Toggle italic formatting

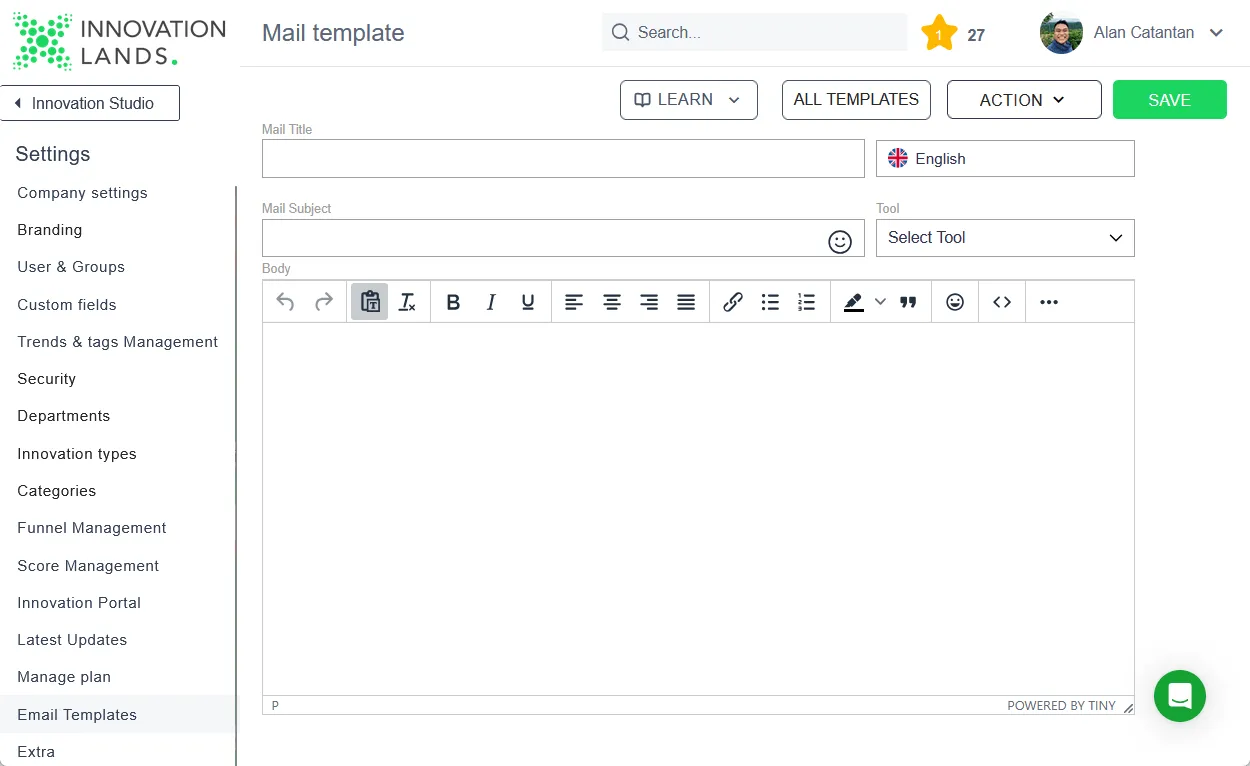(491, 302)
